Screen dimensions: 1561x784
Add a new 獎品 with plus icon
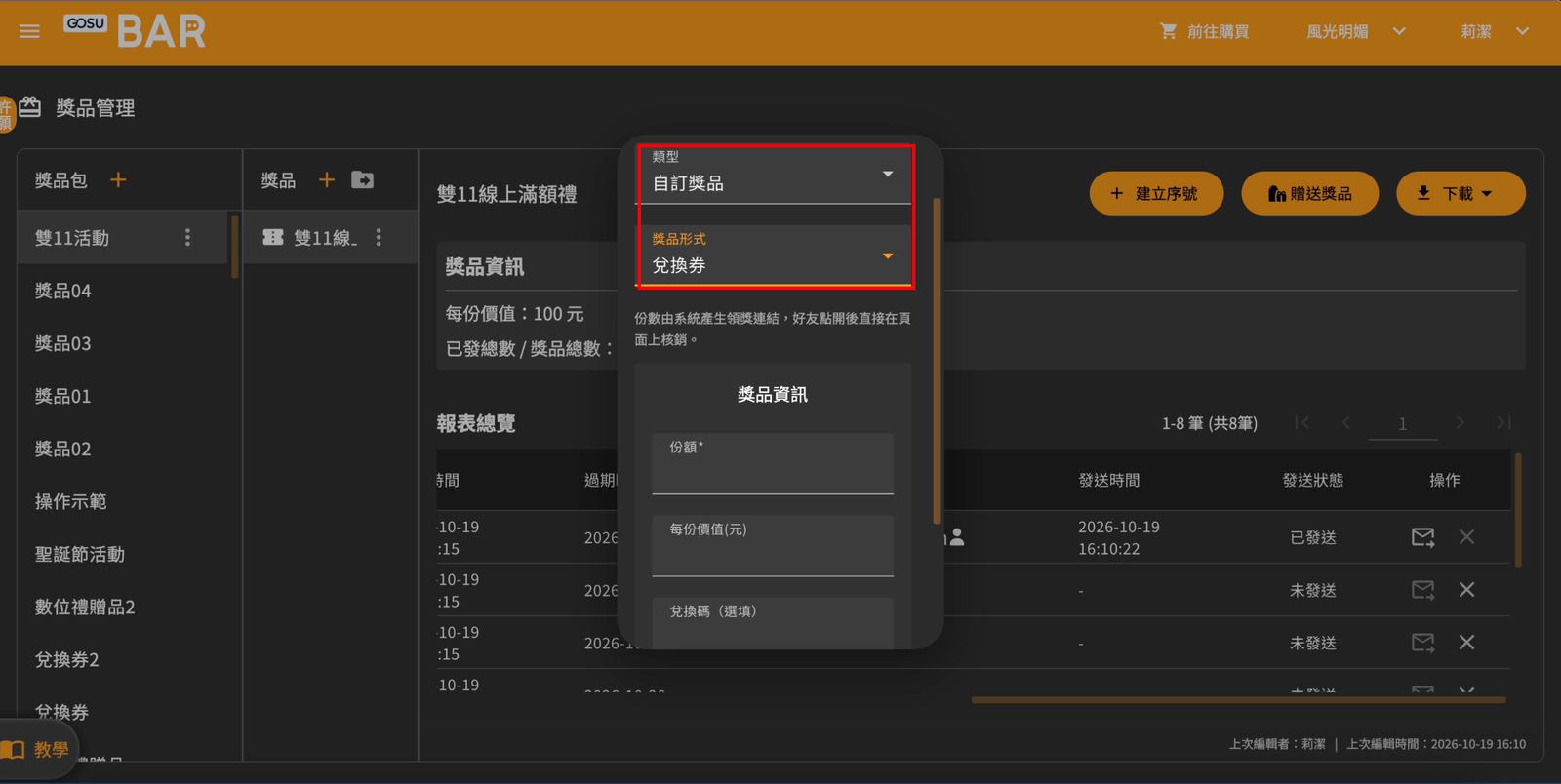(327, 179)
